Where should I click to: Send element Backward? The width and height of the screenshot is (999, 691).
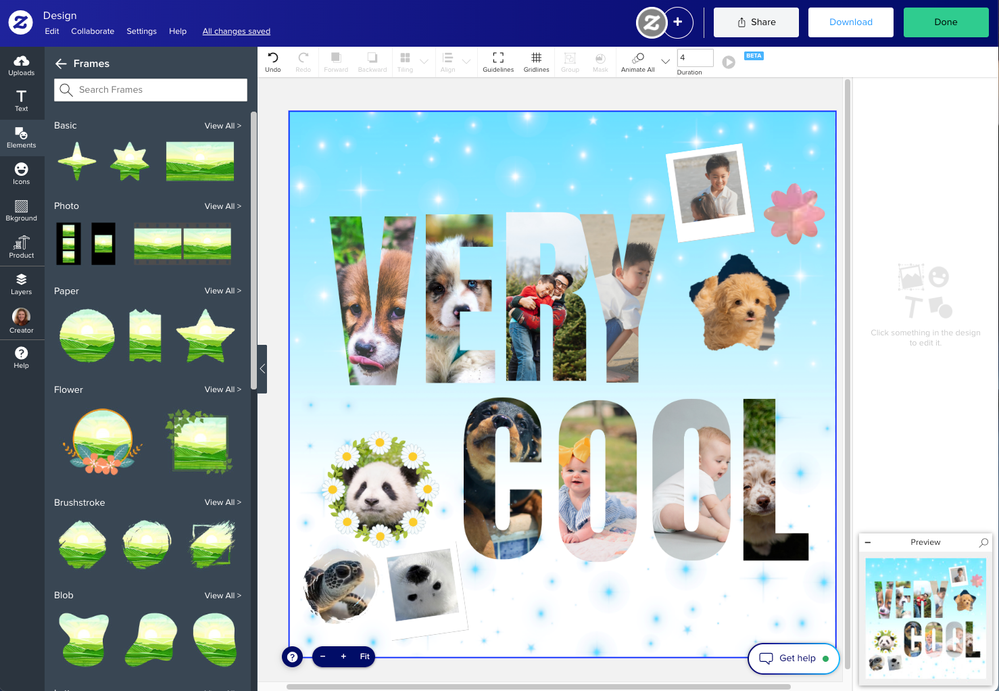(372, 62)
